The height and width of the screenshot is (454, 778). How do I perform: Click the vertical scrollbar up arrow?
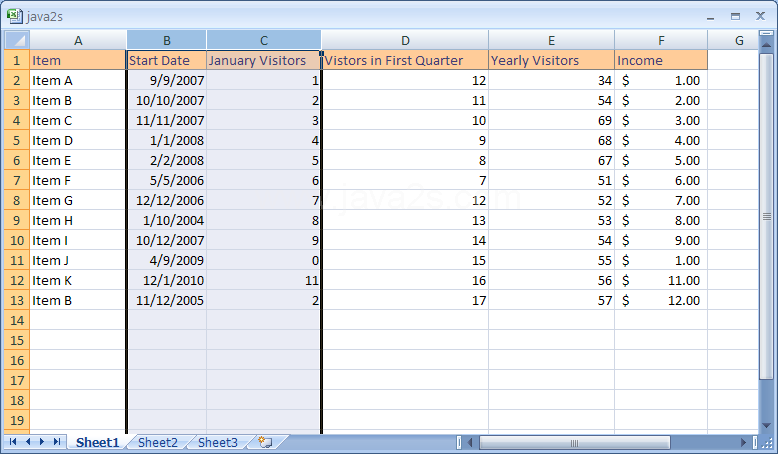click(766, 47)
